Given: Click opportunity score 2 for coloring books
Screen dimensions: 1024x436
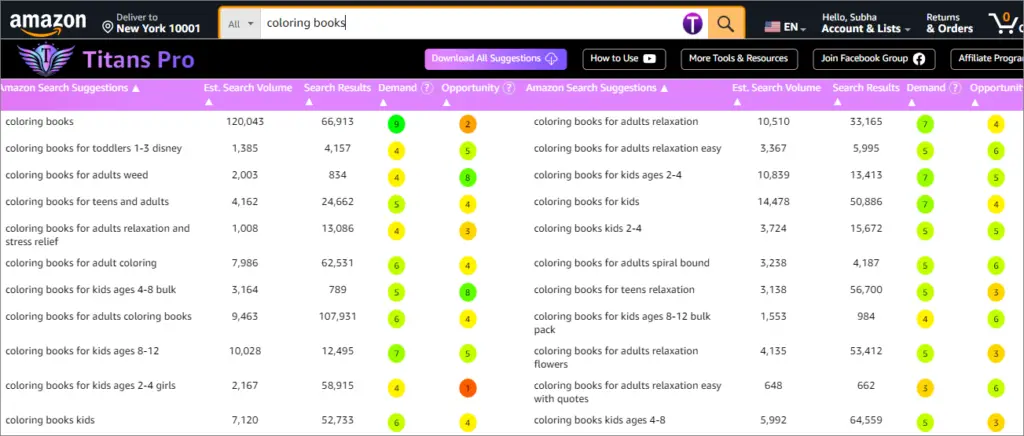Looking at the screenshot, I should (x=468, y=124).
